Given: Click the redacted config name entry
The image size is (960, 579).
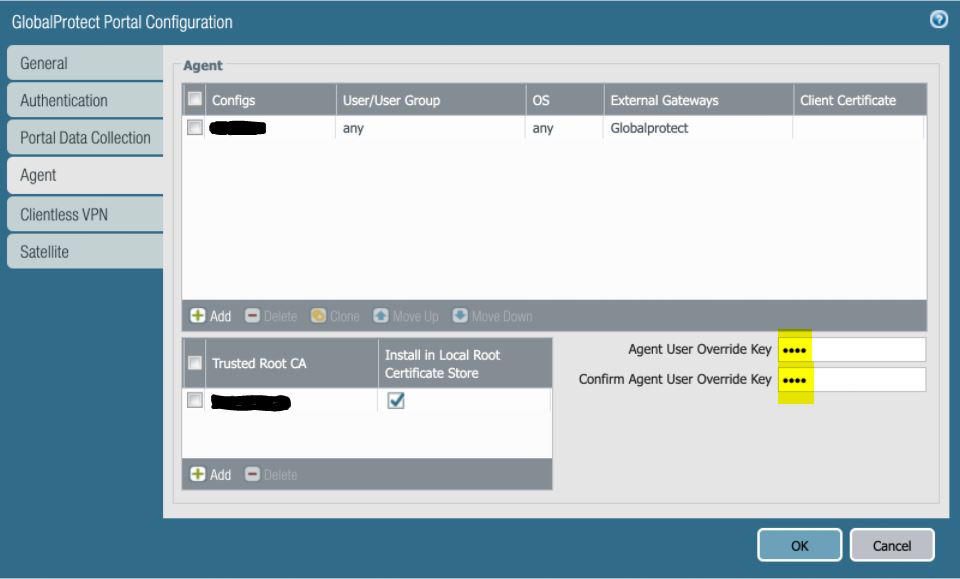Looking at the screenshot, I should tap(238, 128).
